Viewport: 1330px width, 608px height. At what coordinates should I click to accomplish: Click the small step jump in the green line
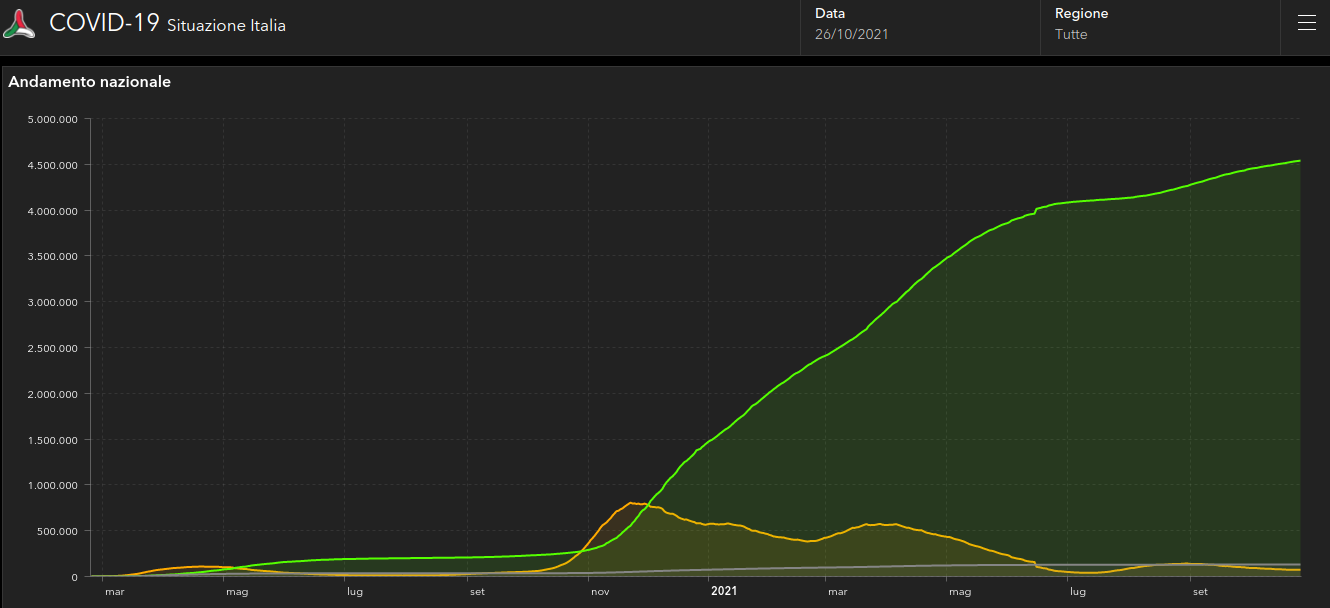click(1034, 210)
